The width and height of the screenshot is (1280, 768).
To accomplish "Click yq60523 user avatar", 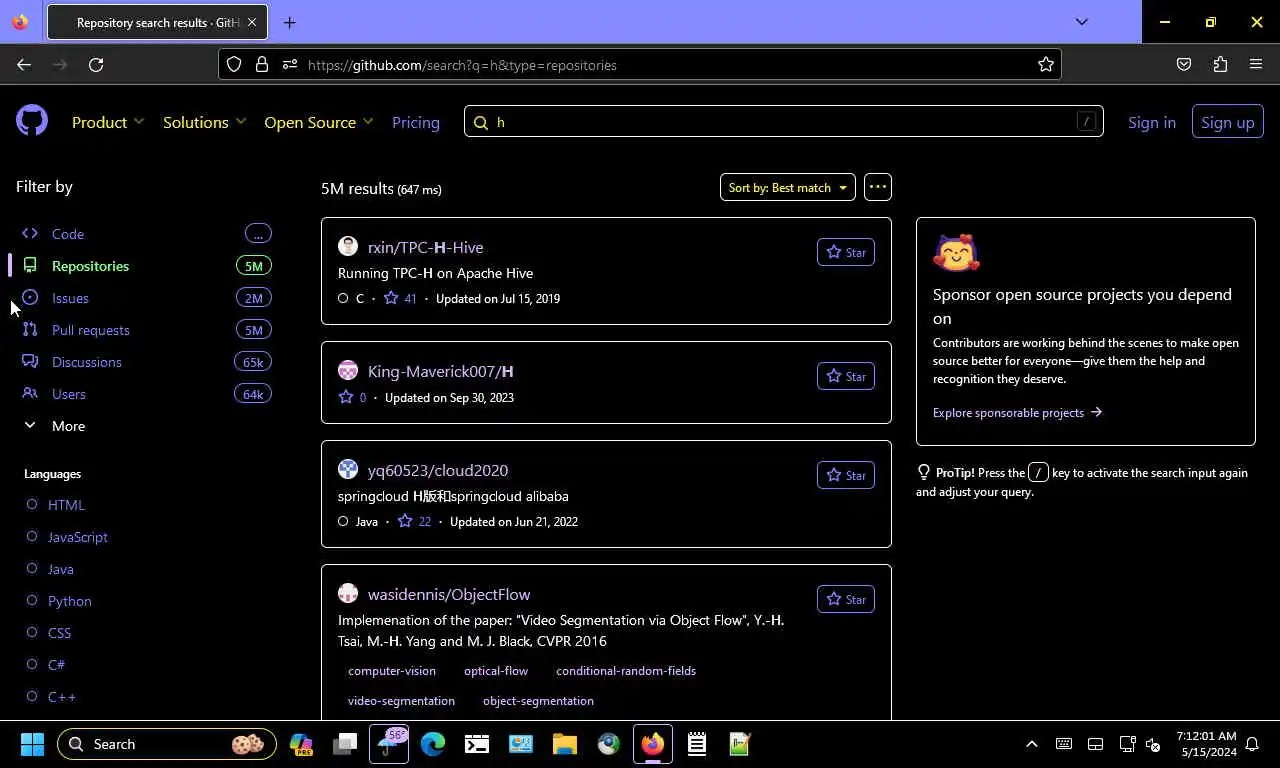I will click(348, 470).
